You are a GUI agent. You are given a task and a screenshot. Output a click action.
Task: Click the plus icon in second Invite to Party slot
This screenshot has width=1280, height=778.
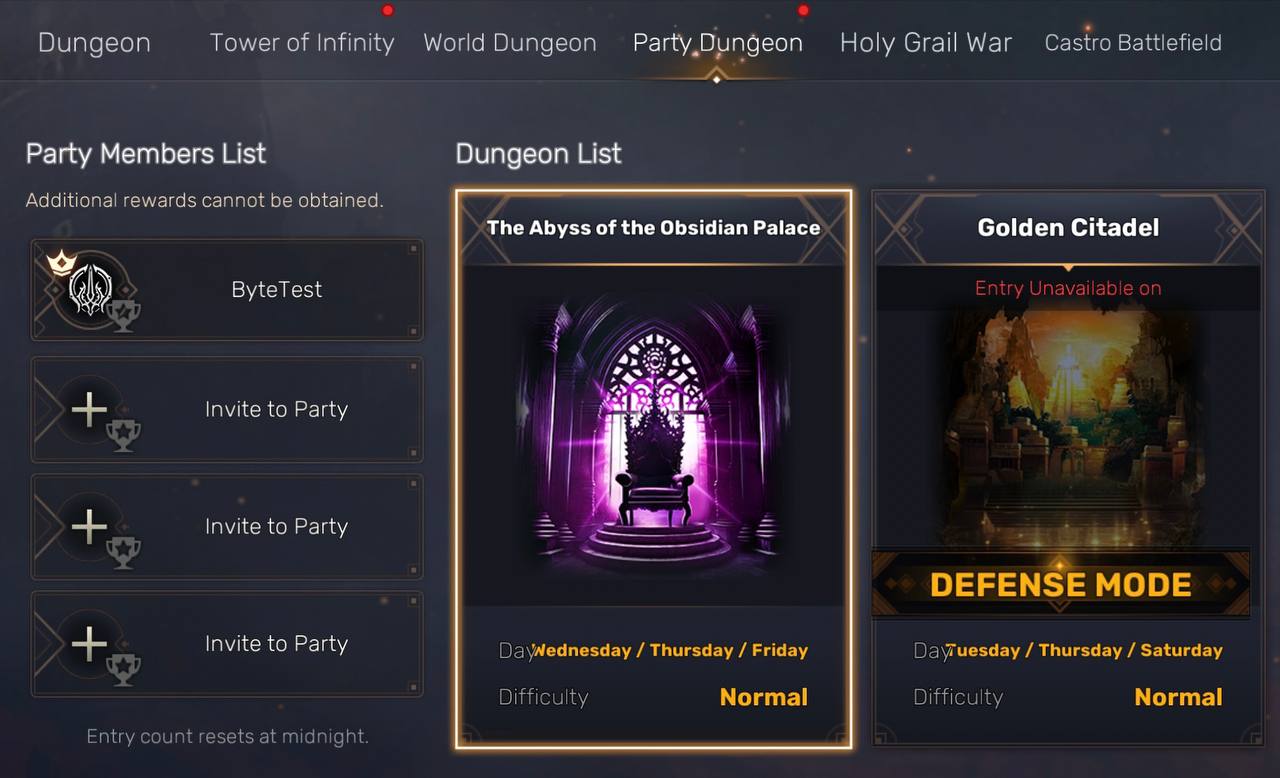(89, 526)
